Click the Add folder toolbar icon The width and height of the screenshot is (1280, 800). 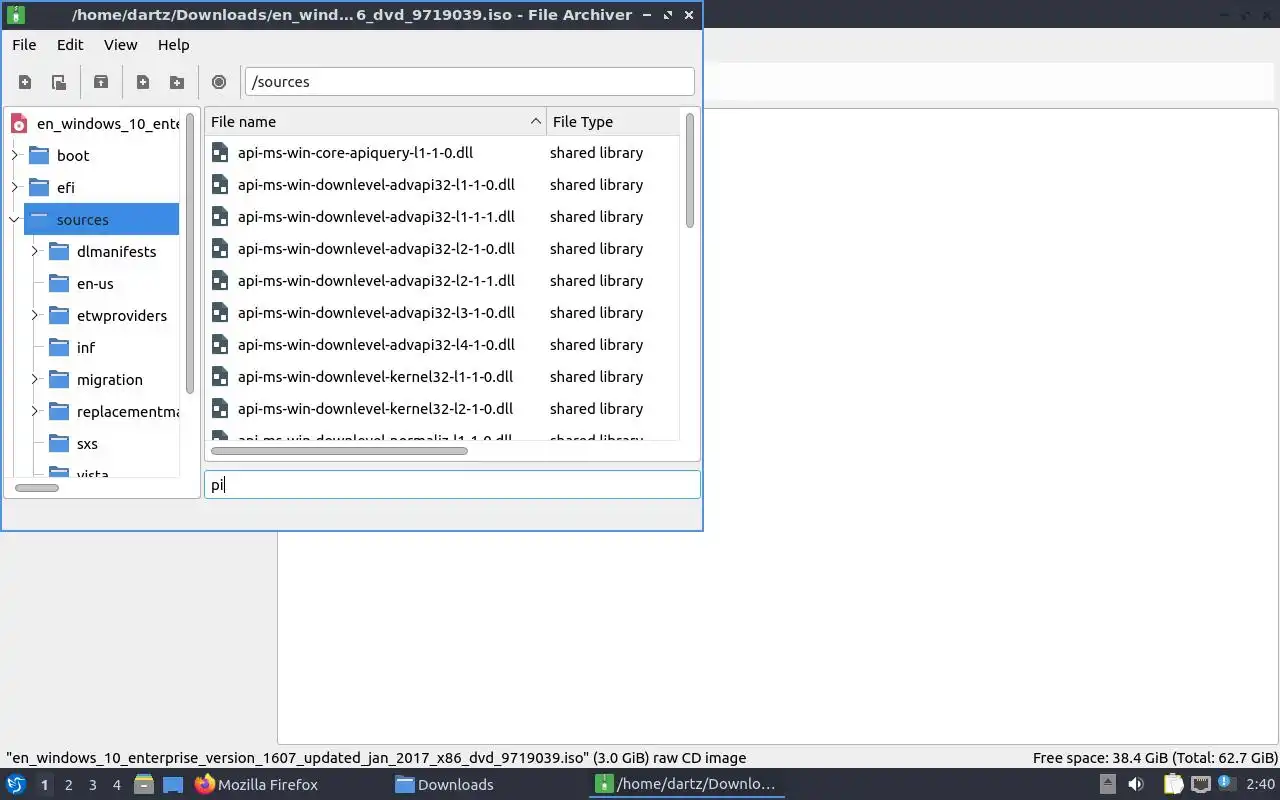click(x=177, y=82)
